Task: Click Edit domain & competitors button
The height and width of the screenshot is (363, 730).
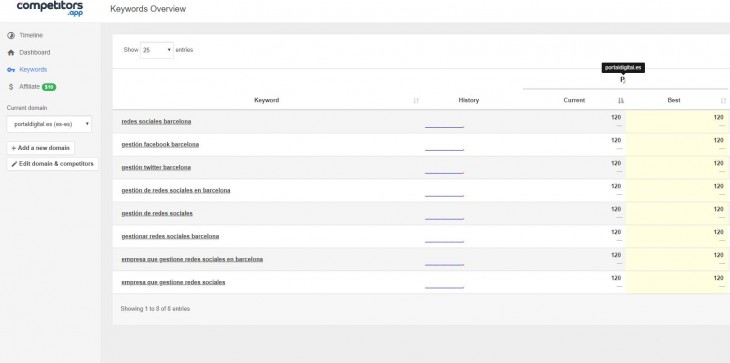Action: click(53, 164)
